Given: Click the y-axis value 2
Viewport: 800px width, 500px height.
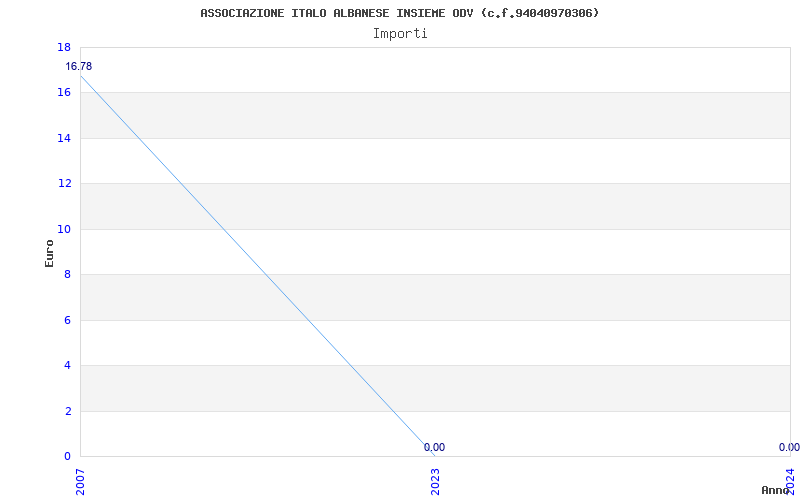Looking at the screenshot, I should pos(68,411).
